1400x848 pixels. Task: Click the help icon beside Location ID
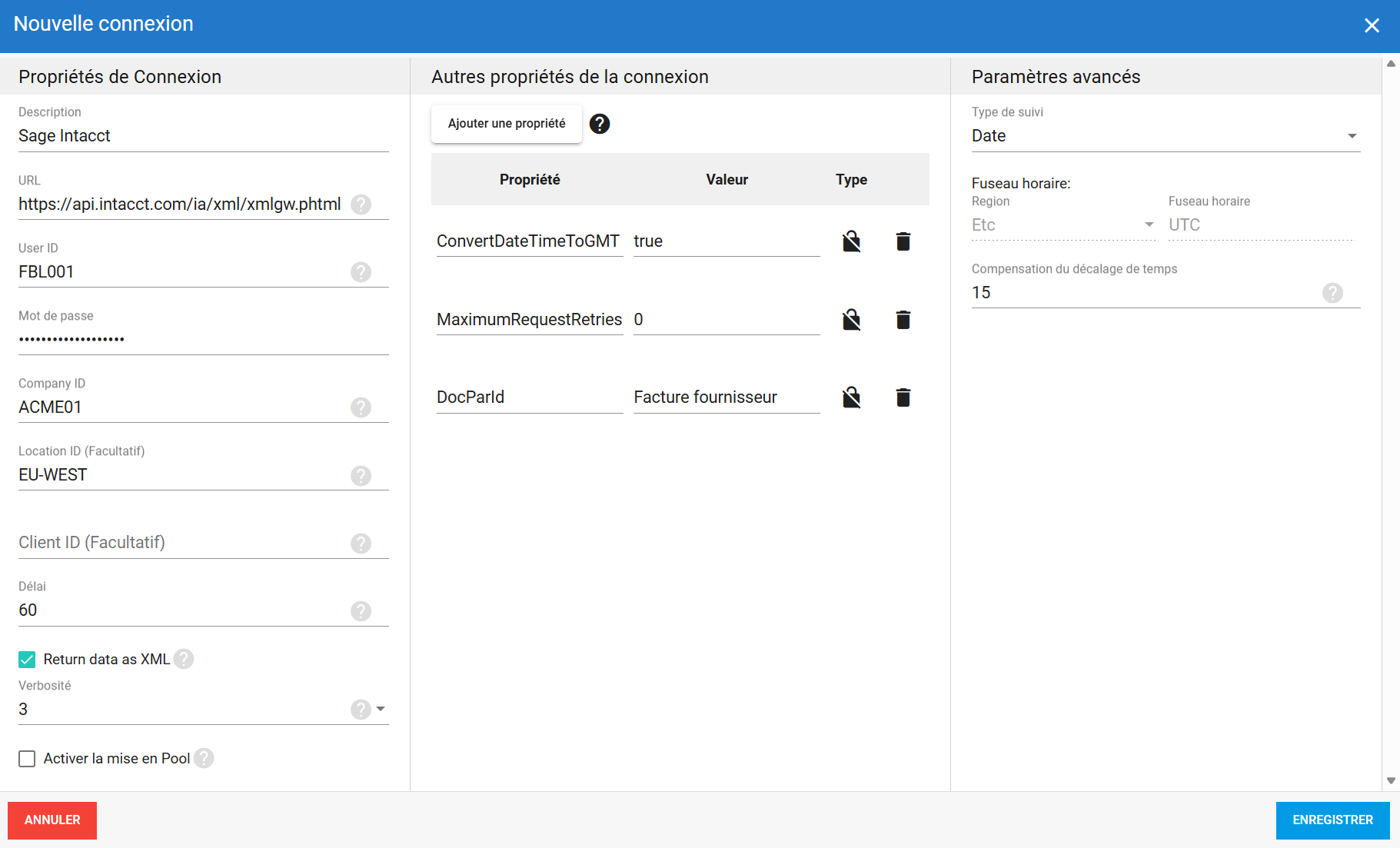tap(361, 475)
